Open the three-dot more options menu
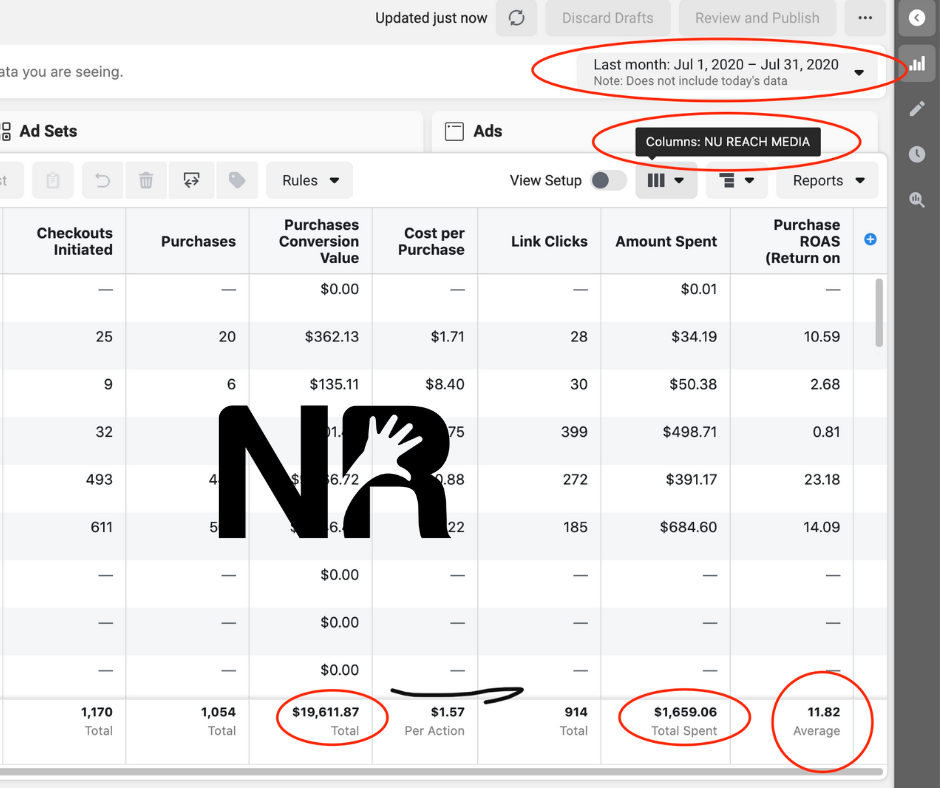The height and width of the screenshot is (788, 940). click(x=865, y=18)
